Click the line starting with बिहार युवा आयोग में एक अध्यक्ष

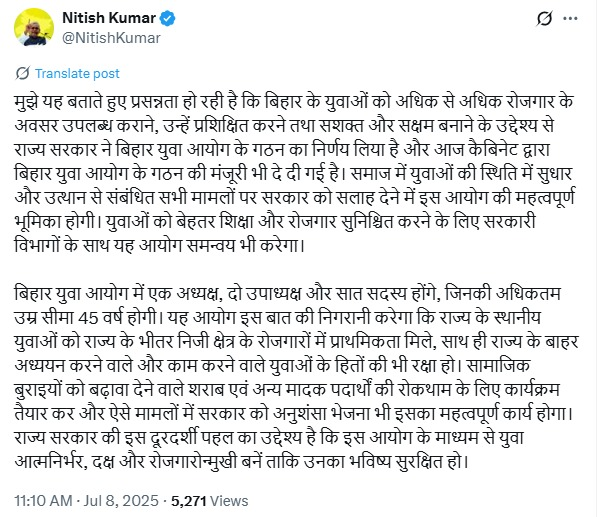pyautogui.click(x=287, y=294)
